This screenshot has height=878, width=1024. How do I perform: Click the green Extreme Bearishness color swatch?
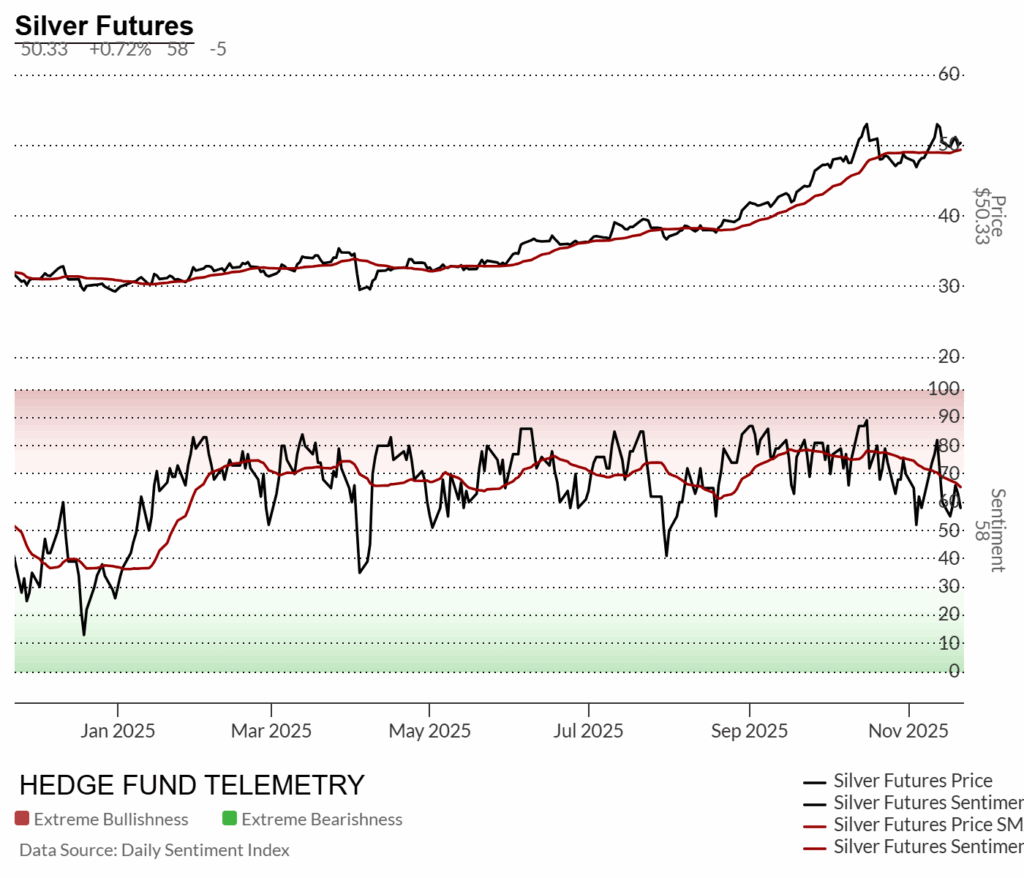coord(229,819)
